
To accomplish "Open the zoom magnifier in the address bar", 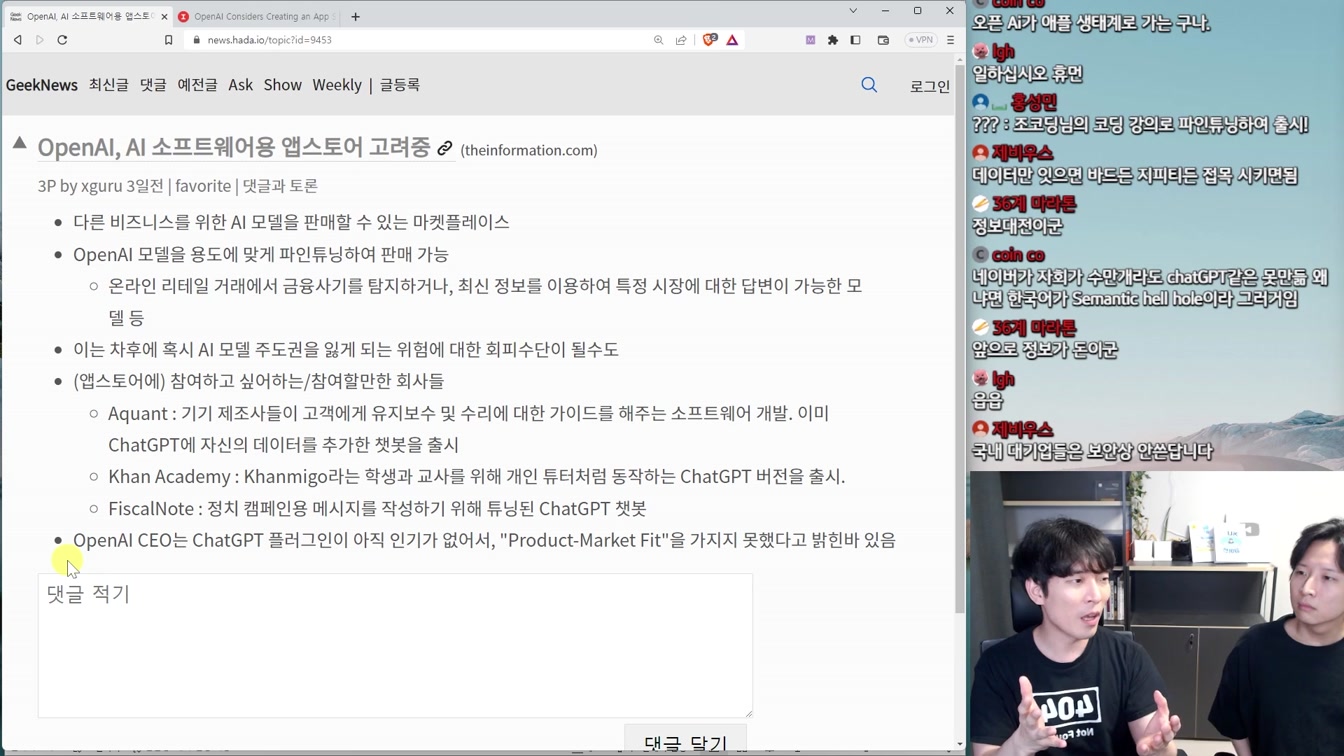I will 658,40.
